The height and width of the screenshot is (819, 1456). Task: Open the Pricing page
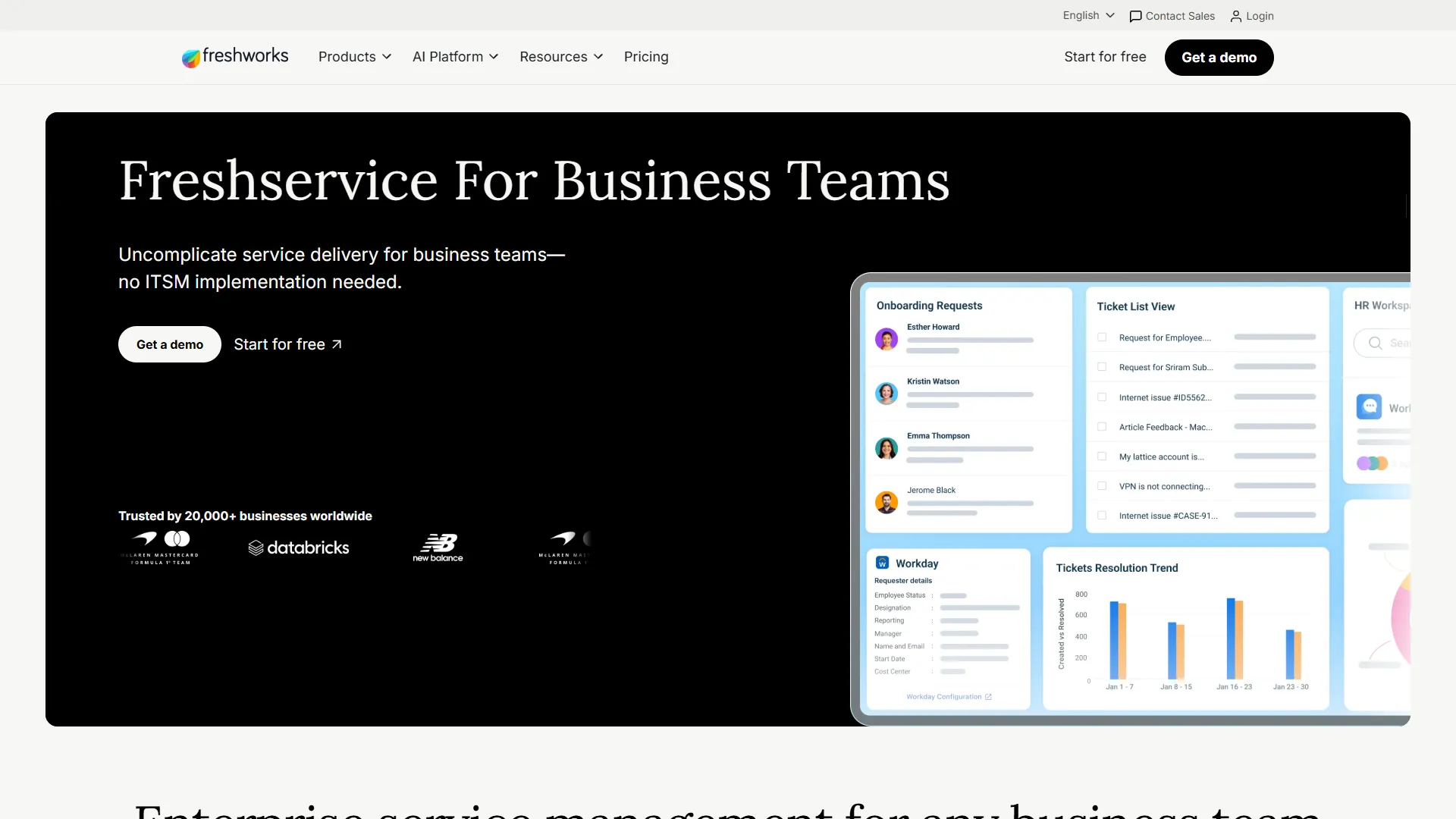tap(646, 57)
